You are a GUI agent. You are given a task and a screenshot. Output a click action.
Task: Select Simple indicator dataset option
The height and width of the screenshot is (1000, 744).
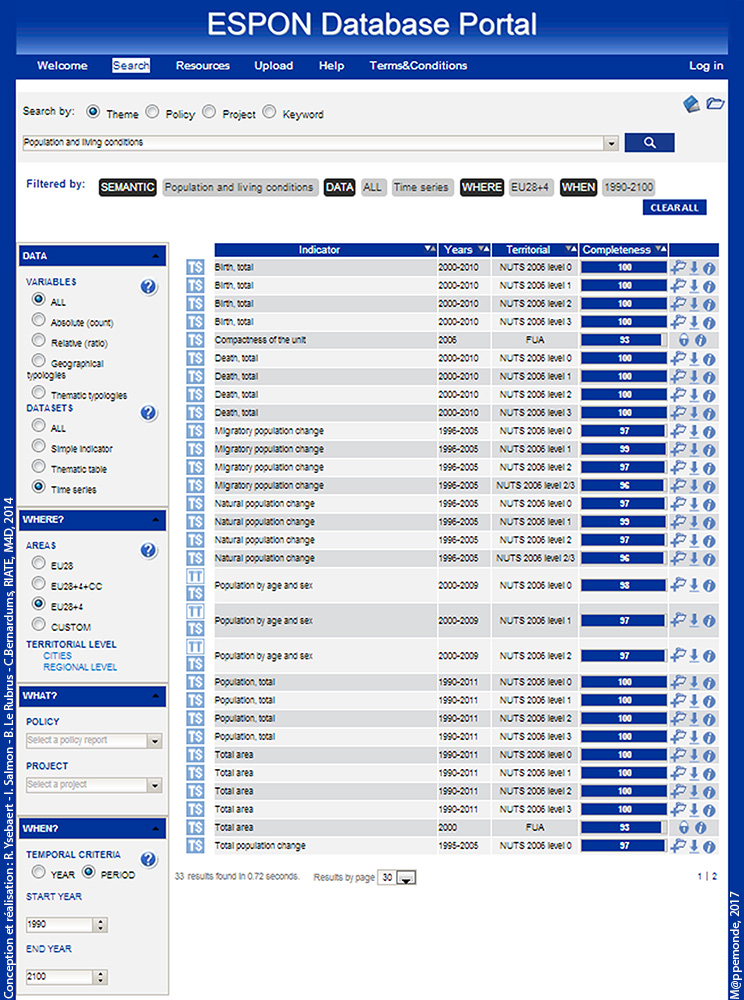pyautogui.click(x=39, y=446)
